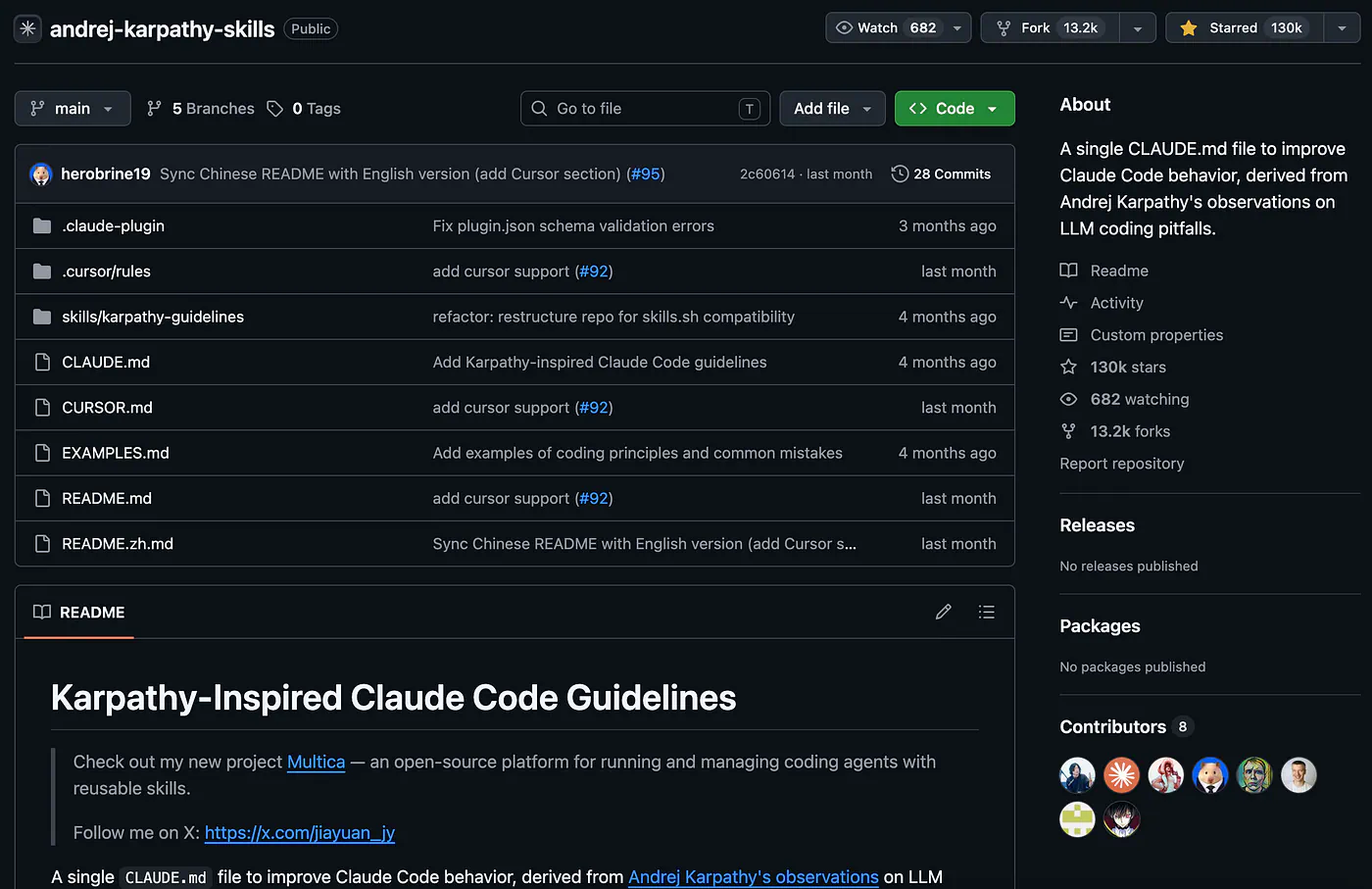Click the fork icon beside 13.2k forks

pyautogui.click(x=1068, y=431)
